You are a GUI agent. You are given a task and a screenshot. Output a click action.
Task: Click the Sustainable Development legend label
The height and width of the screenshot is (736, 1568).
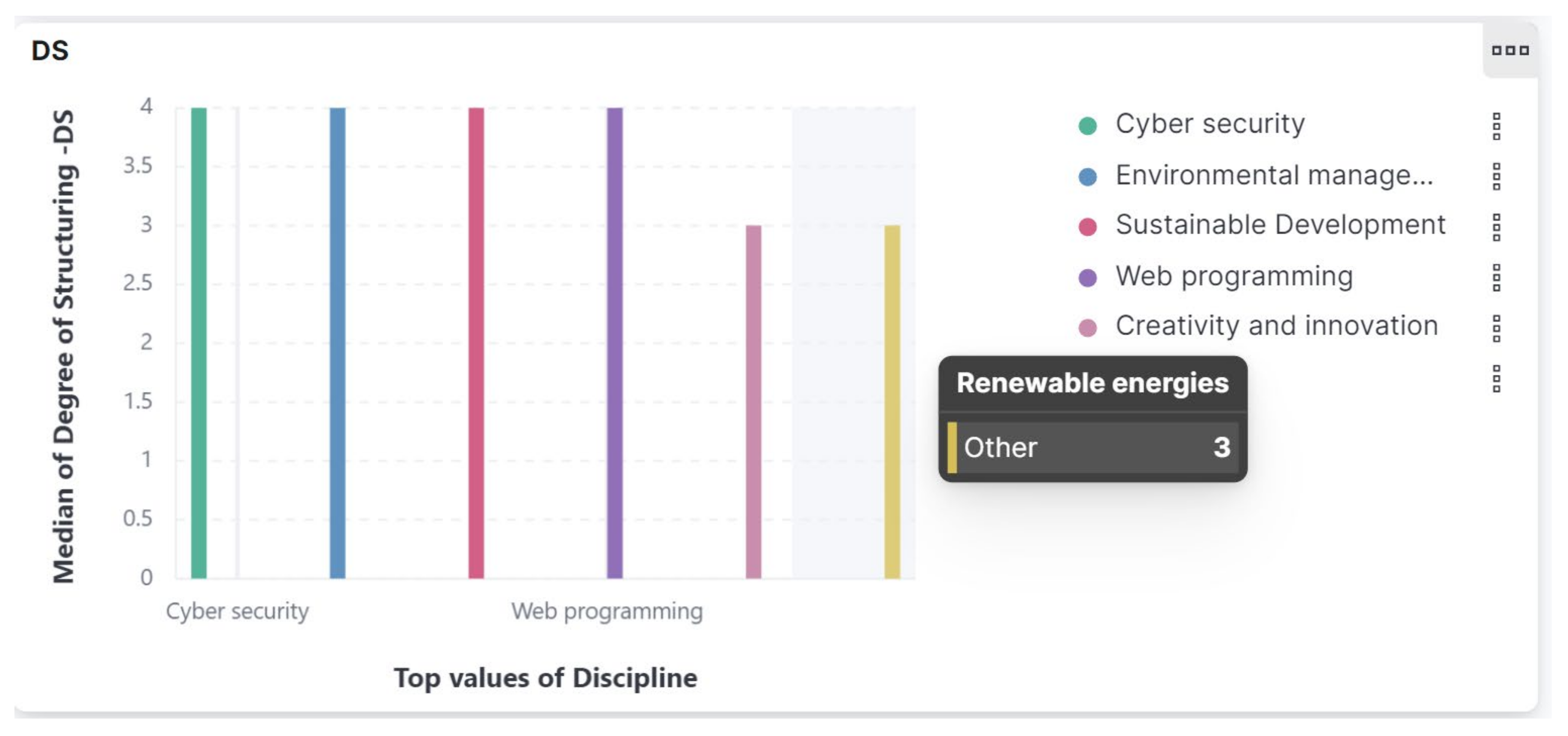pos(1280,225)
